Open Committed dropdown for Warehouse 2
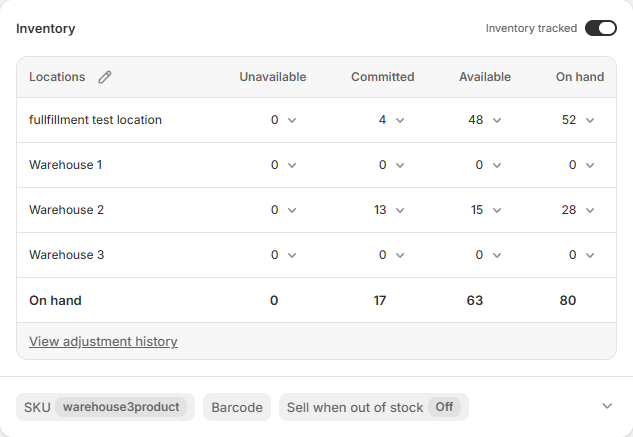The height and width of the screenshot is (437, 633). 400,210
